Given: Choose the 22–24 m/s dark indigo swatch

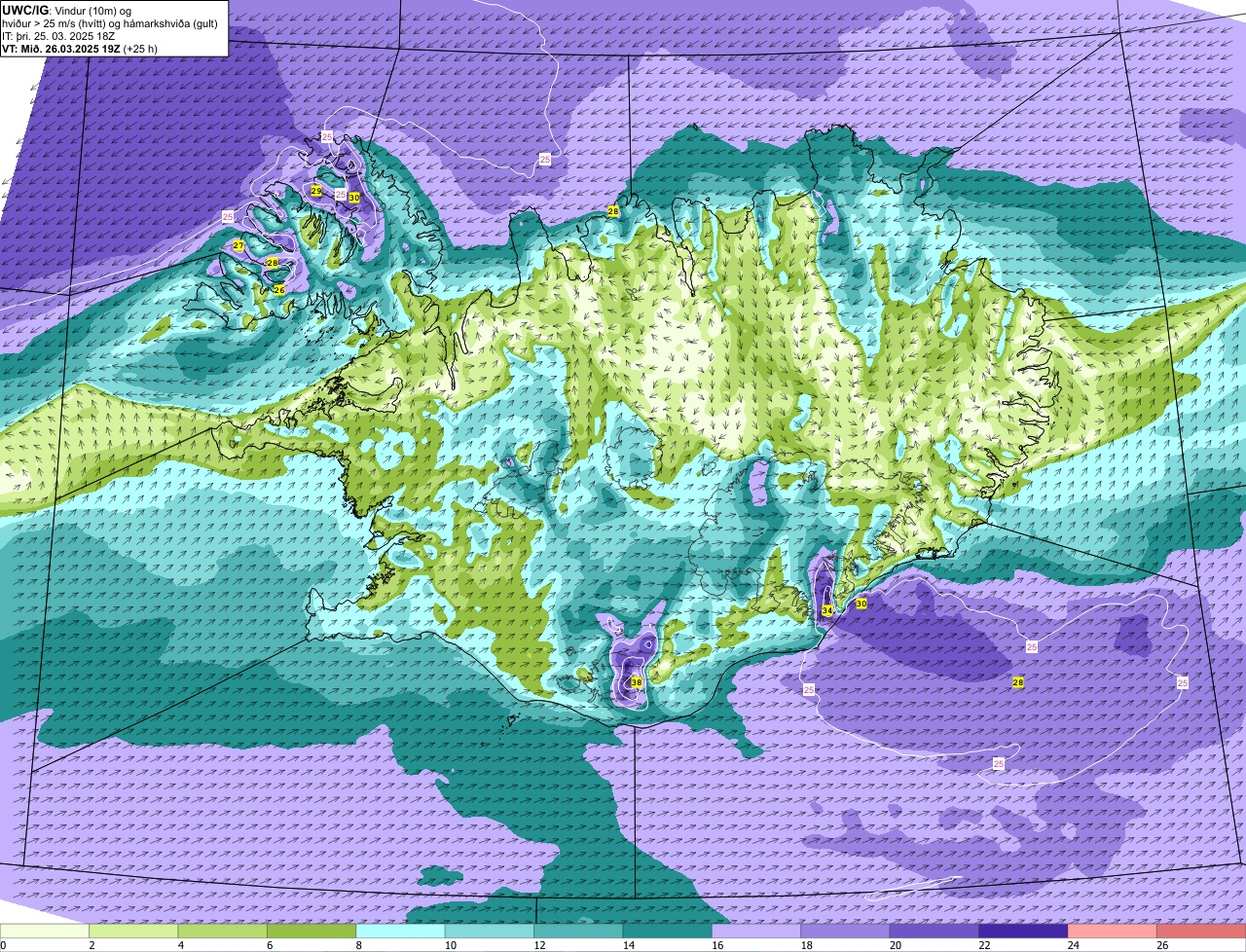Looking at the screenshot, I should tap(1024, 931).
